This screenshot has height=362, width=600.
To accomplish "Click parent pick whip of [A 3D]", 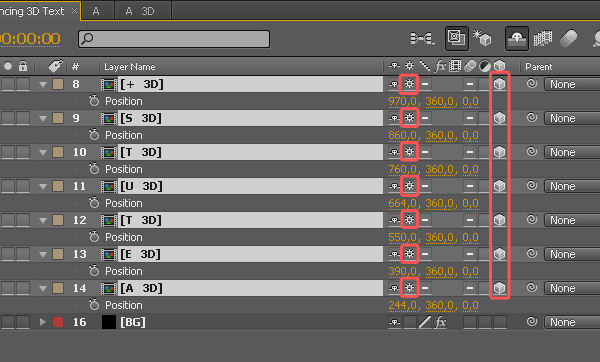I will click(x=532, y=287).
